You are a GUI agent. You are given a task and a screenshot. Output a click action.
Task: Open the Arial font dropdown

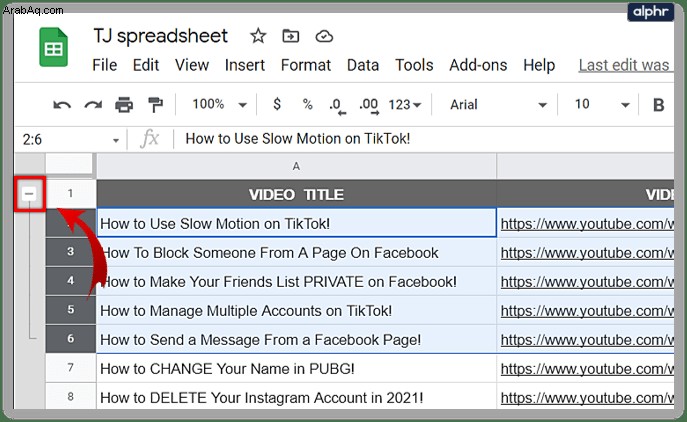click(498, 105)
